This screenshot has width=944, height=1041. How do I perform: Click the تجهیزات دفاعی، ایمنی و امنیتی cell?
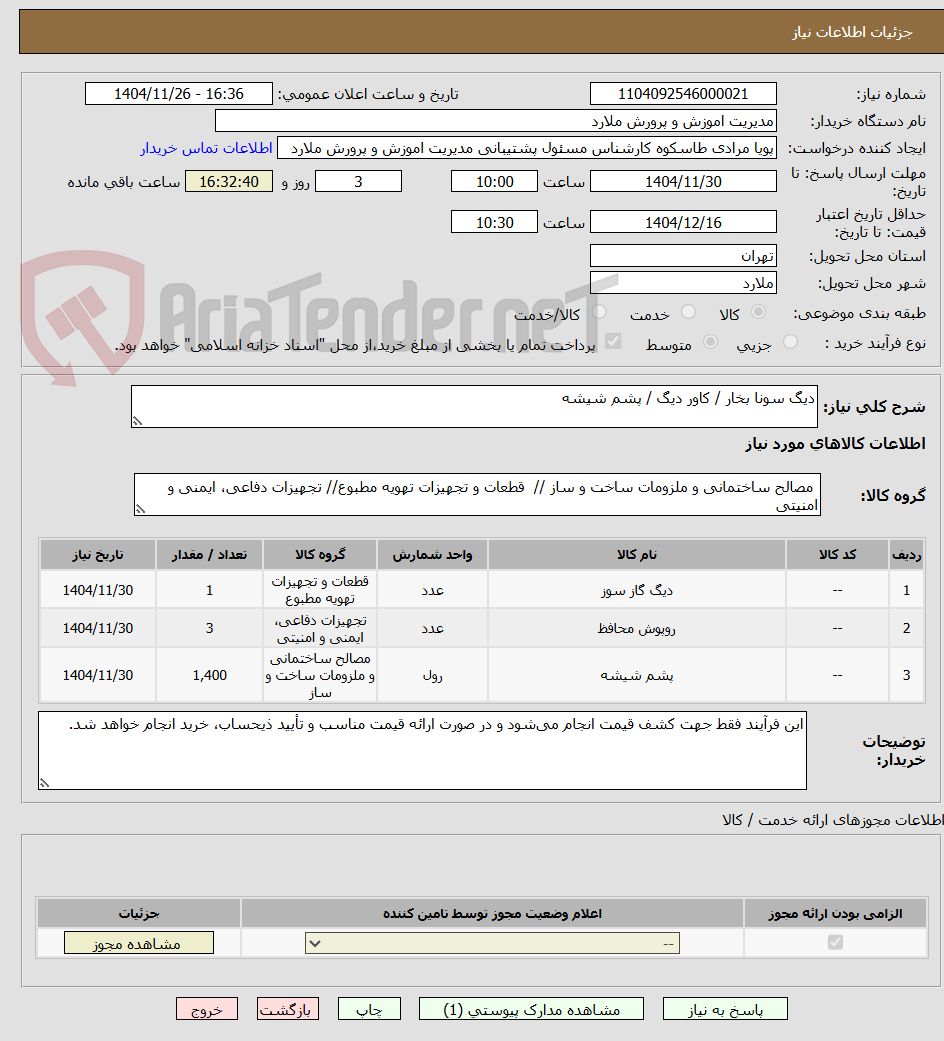[319, 628]
